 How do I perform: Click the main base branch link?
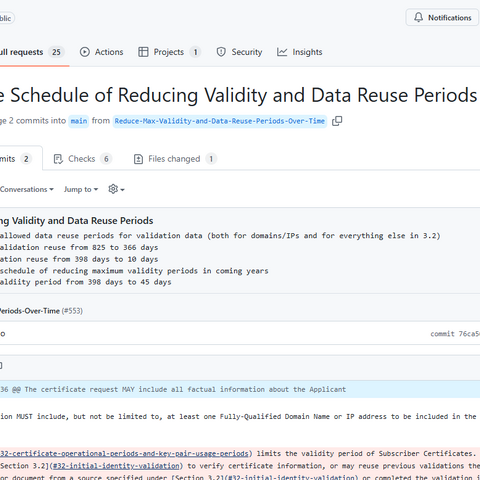[79, 121]
